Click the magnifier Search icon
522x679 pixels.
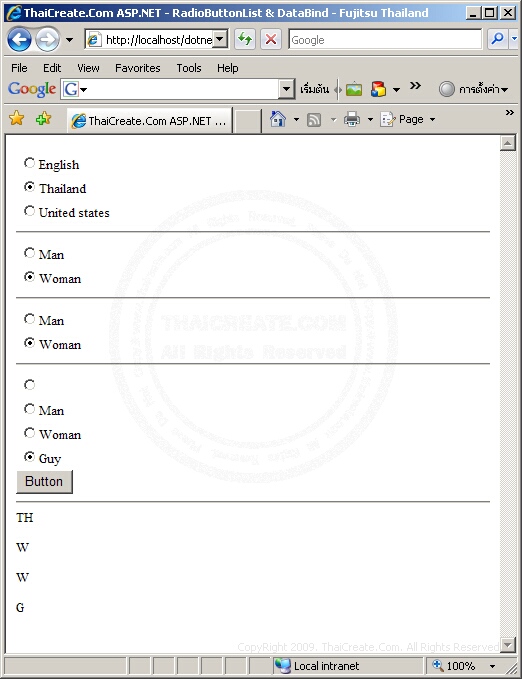pyautogui.click(x=497, y=39)
